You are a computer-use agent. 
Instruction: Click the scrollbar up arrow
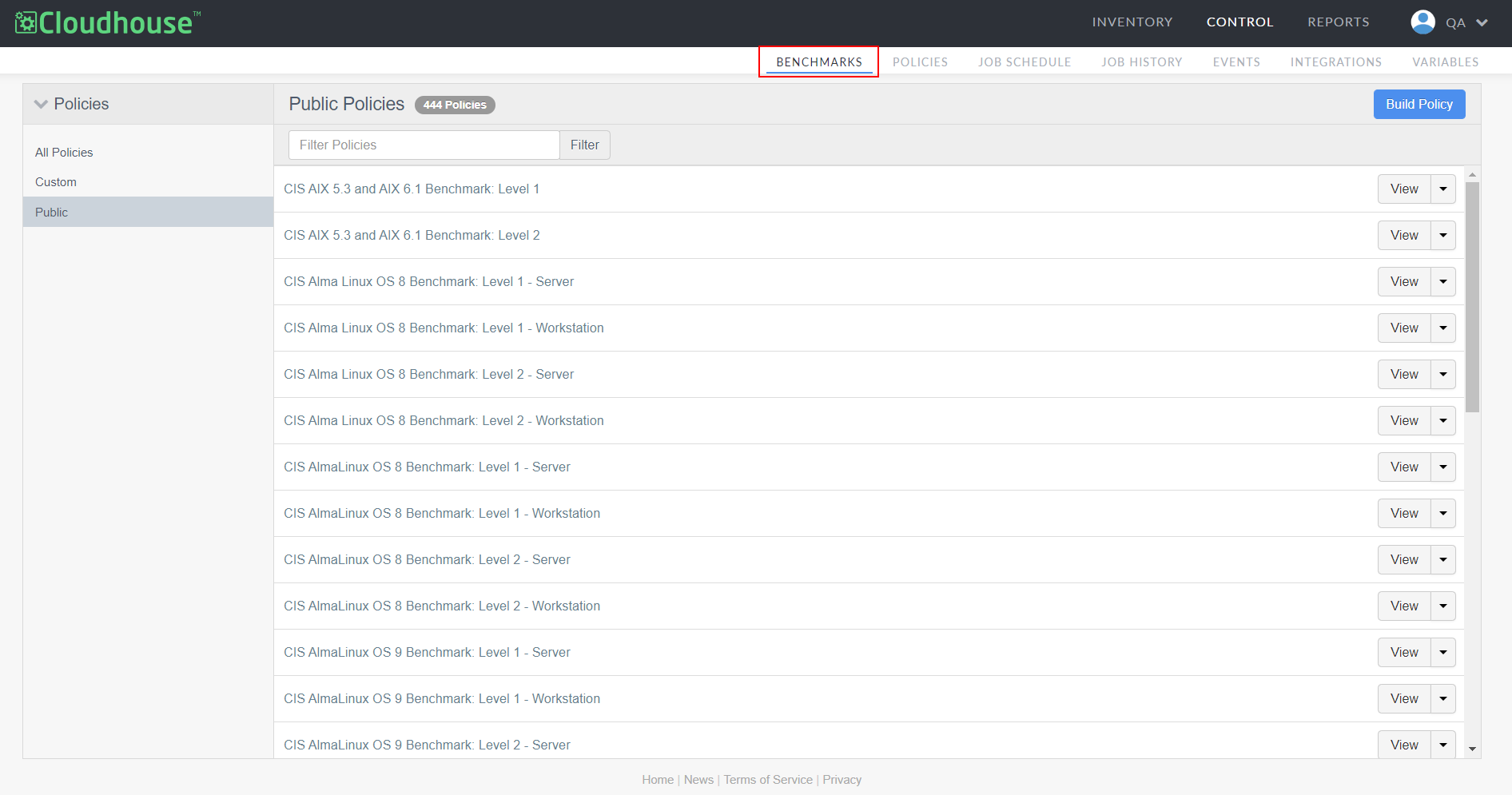tap(1472, 174)
